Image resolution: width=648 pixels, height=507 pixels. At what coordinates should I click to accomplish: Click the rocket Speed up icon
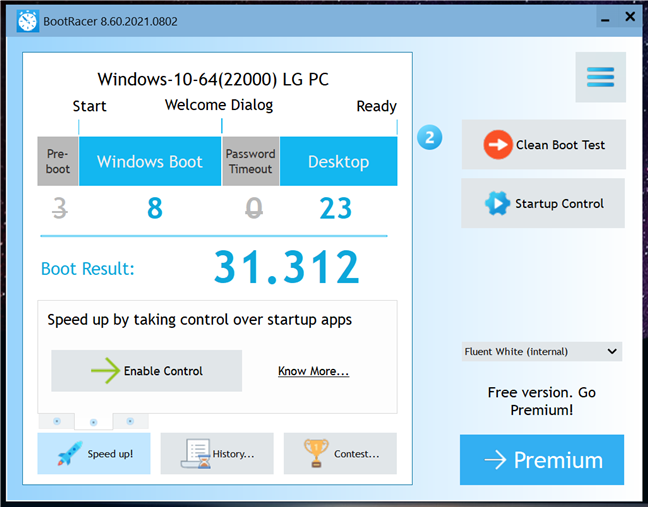[69, 453]
